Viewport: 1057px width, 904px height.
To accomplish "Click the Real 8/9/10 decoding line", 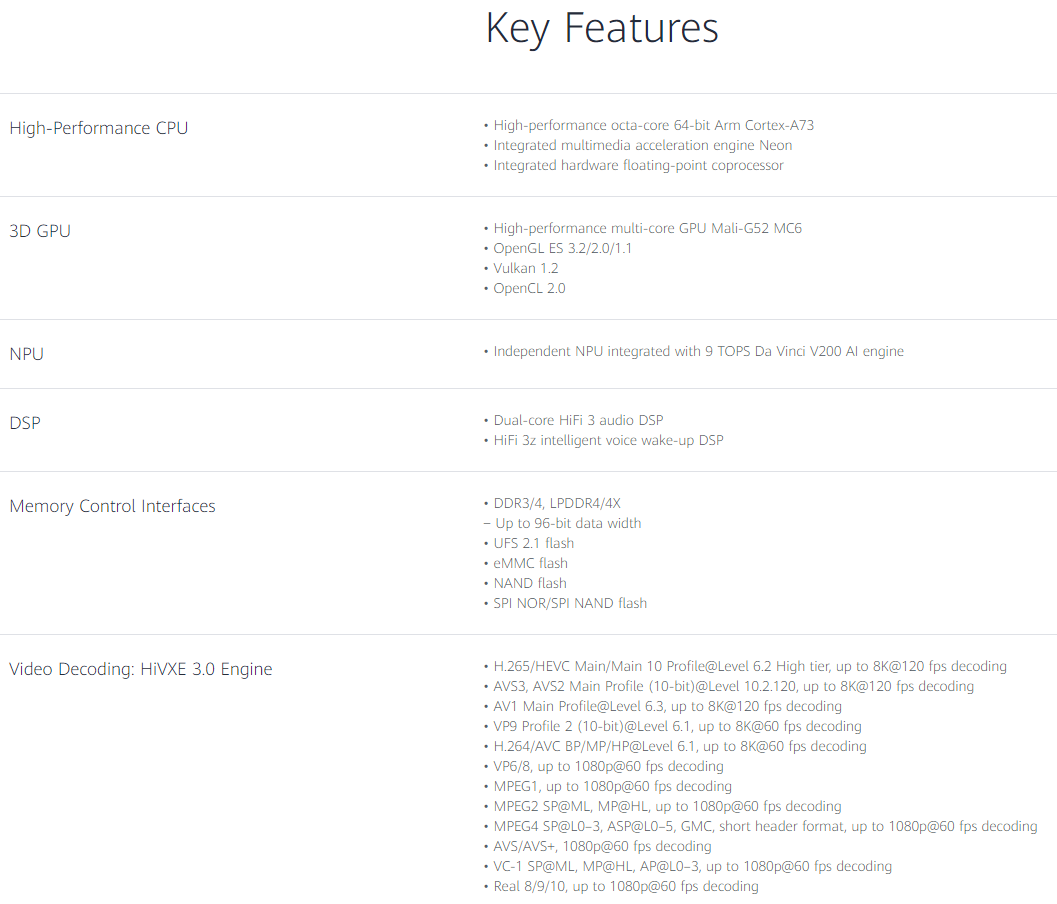I will pos(625,886).
